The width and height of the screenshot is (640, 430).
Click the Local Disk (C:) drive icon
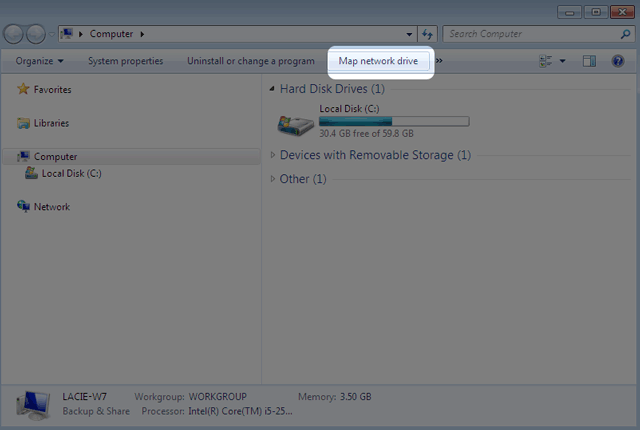pos(296,125)
